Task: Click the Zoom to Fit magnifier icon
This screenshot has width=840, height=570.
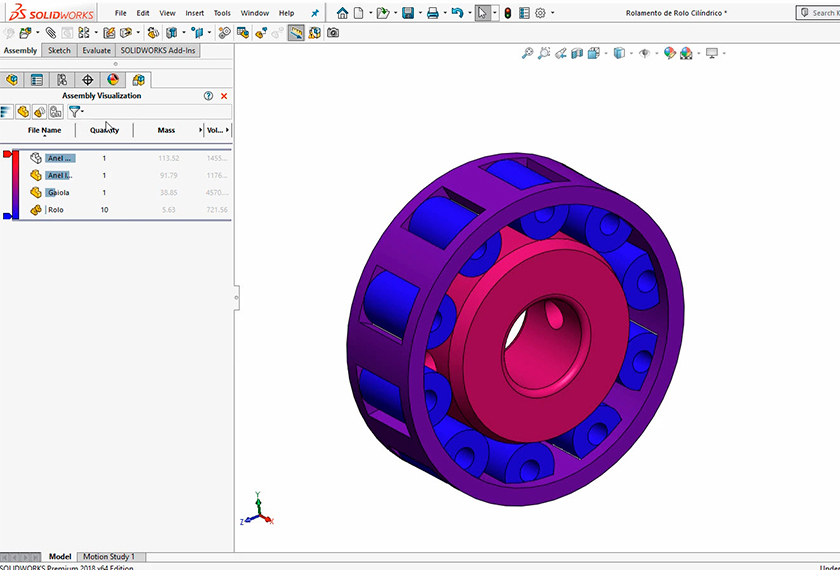Action: [527, 54]
